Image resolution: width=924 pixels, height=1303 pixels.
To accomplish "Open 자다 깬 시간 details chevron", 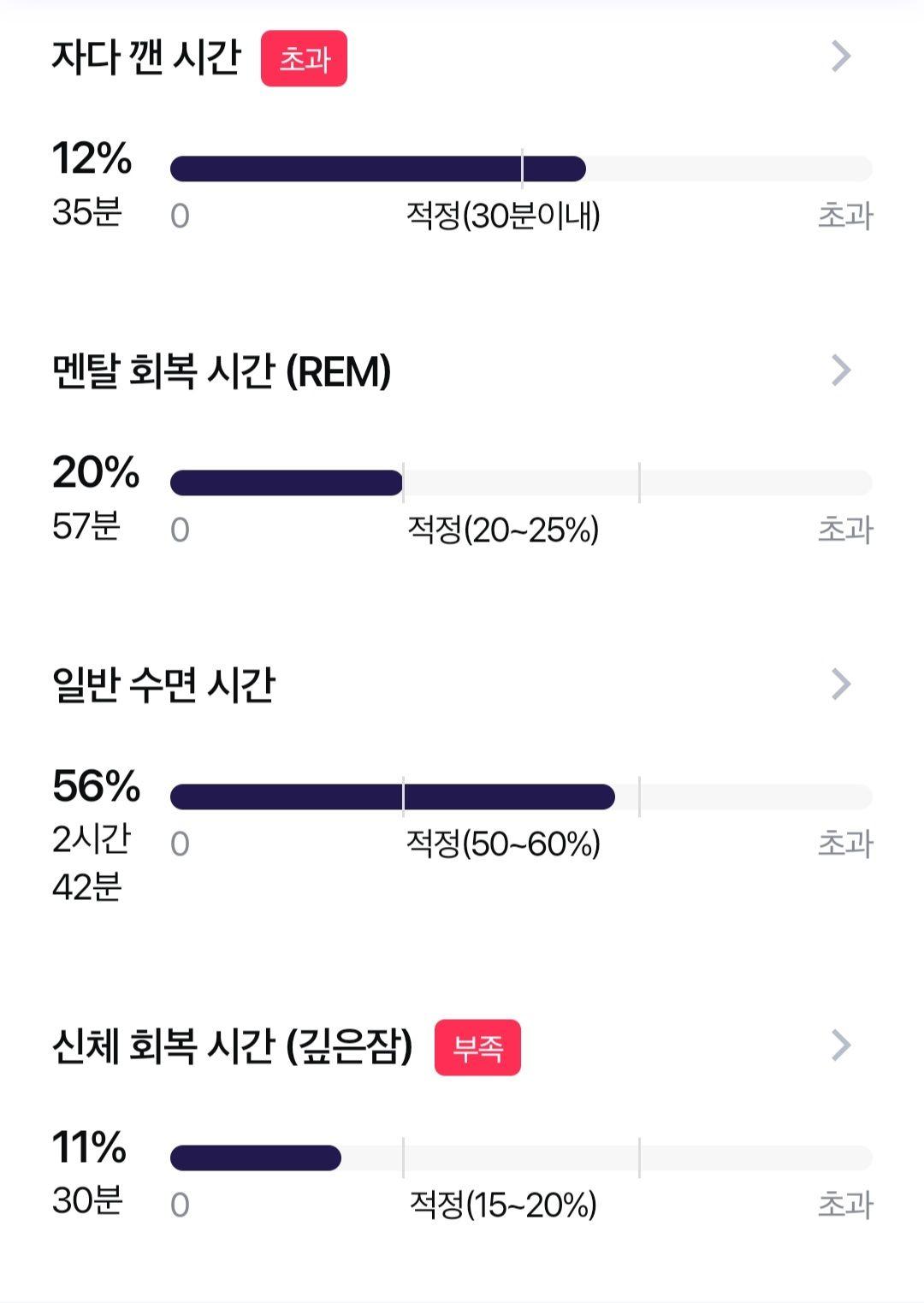I will pos(841,56).
